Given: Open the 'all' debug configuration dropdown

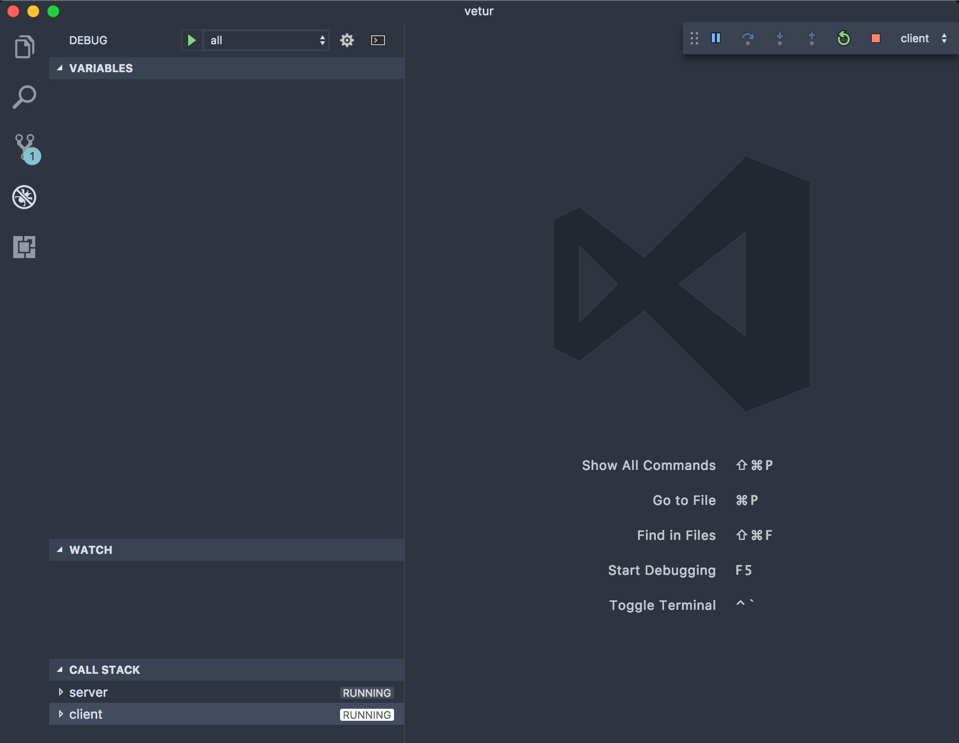Looking at the screenshot, I should pyautogui.click(x=266, y=40).
